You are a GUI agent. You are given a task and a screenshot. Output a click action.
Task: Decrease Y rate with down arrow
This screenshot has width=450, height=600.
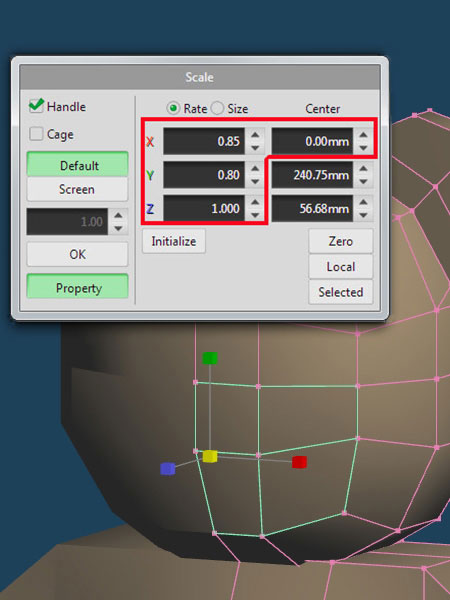[255, 181]
